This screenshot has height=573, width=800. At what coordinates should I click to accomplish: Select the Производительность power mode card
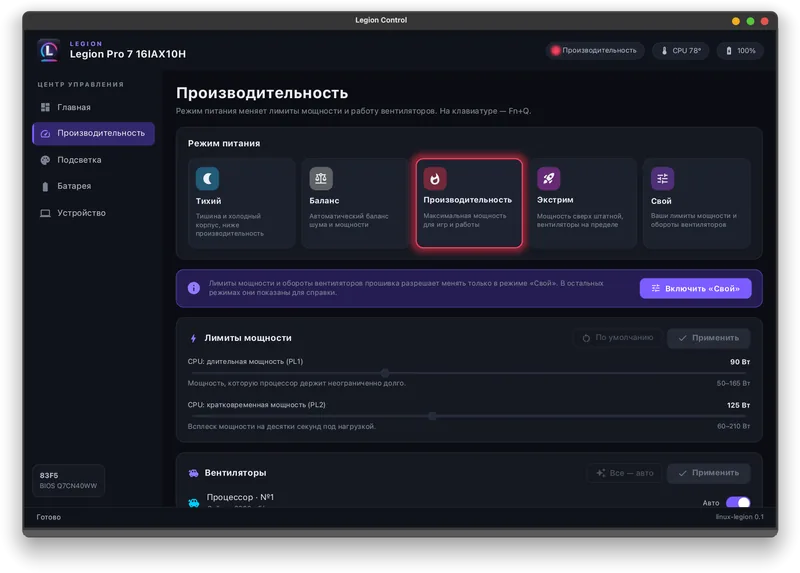[x=469, y=203]
